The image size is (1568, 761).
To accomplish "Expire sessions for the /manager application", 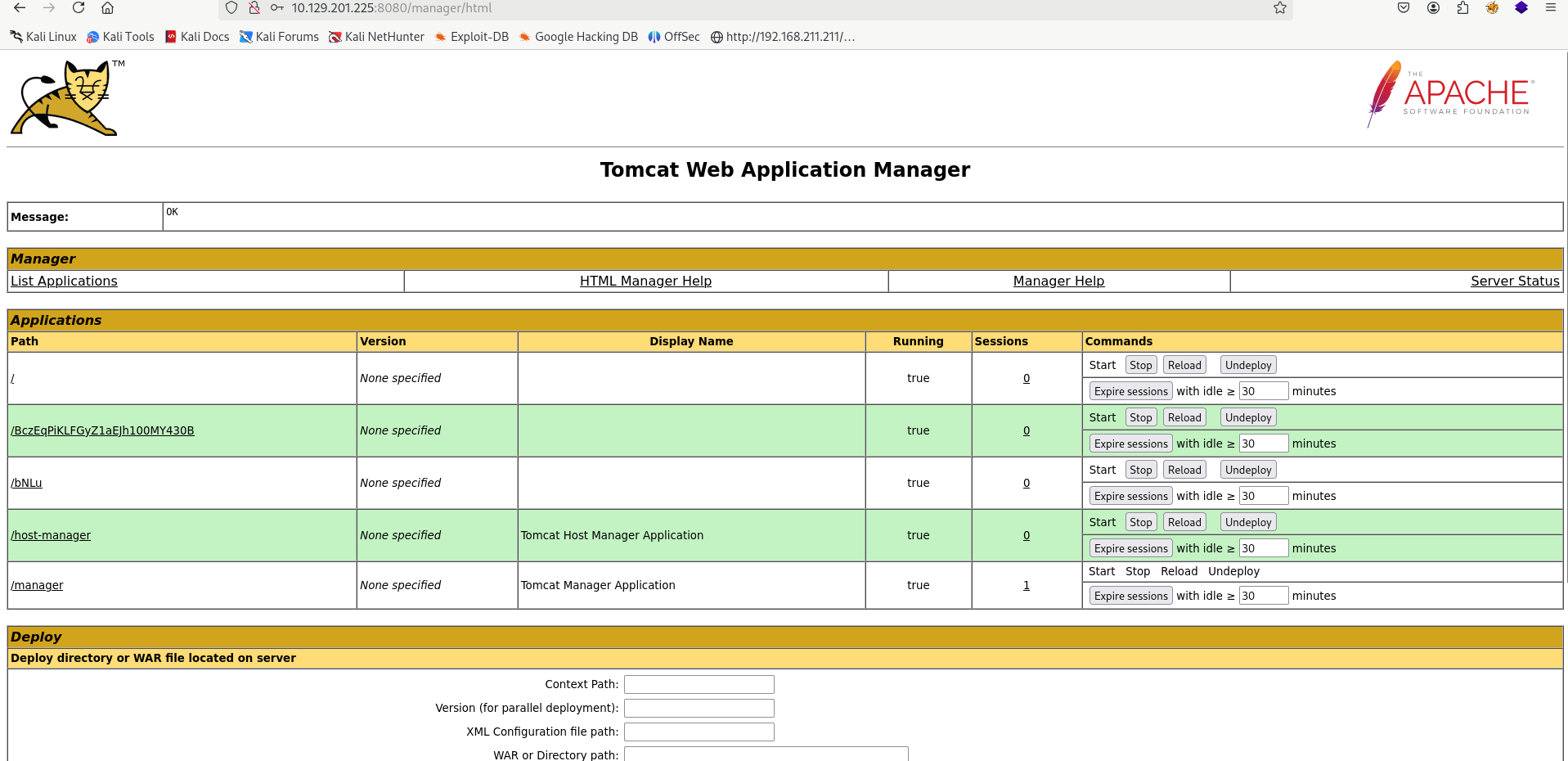I will tap(1131, 596).
